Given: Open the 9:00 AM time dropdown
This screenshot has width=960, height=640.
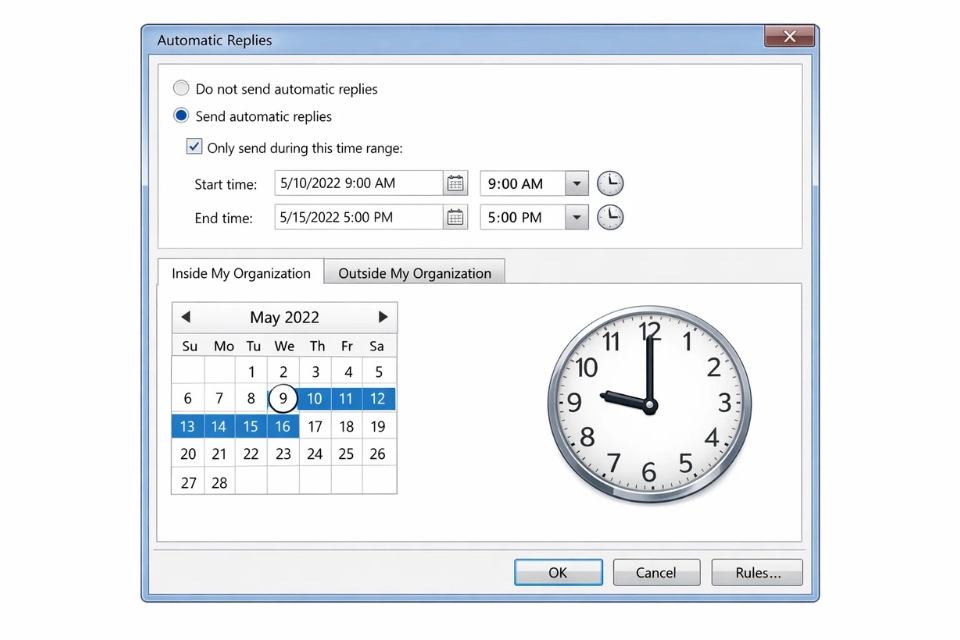Looking at the screenshot, I should pyautogui.click(x=577, y=182).
